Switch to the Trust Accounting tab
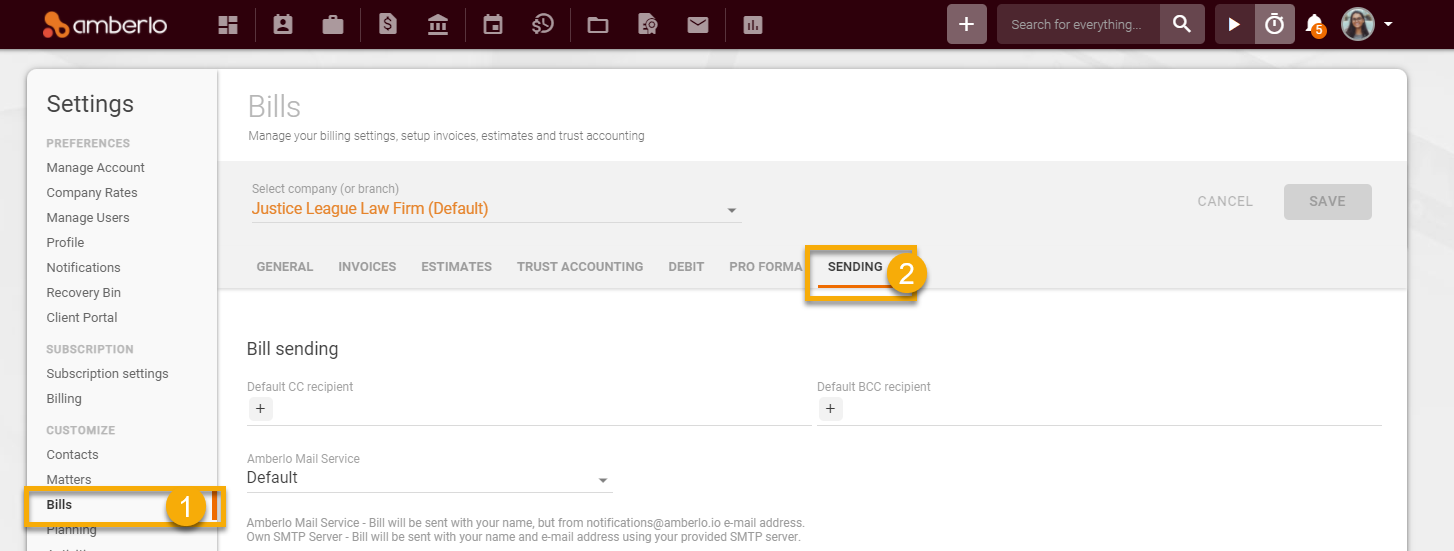 [580, 267]
